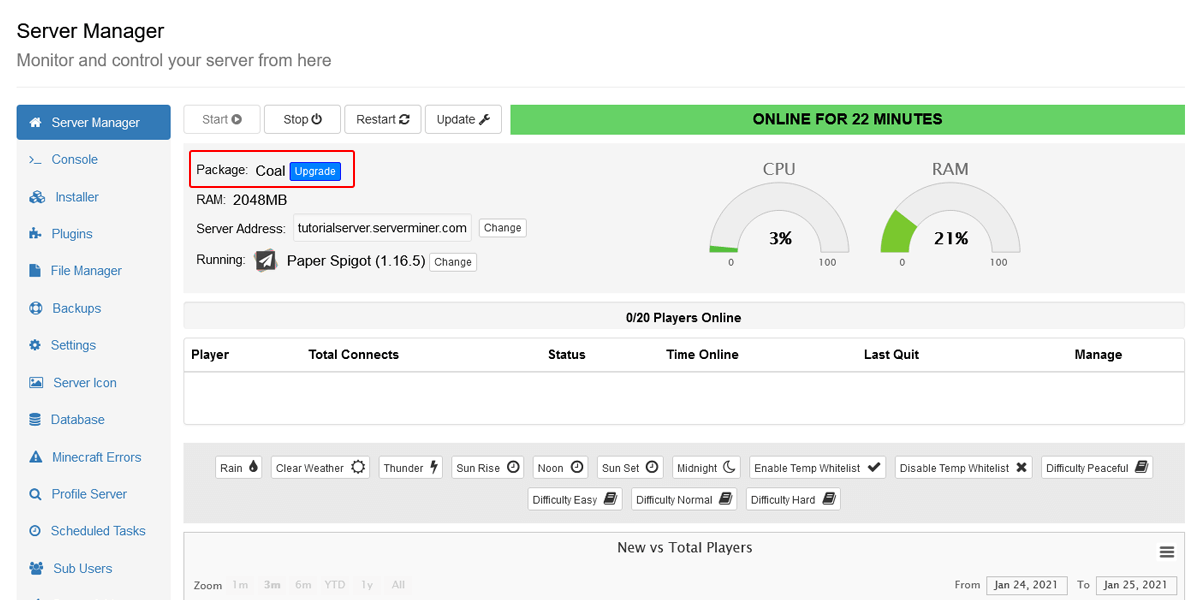Click the 2048MB RAM value
The height and width of the screenshot is (600, 1200).
coord(260,200)
